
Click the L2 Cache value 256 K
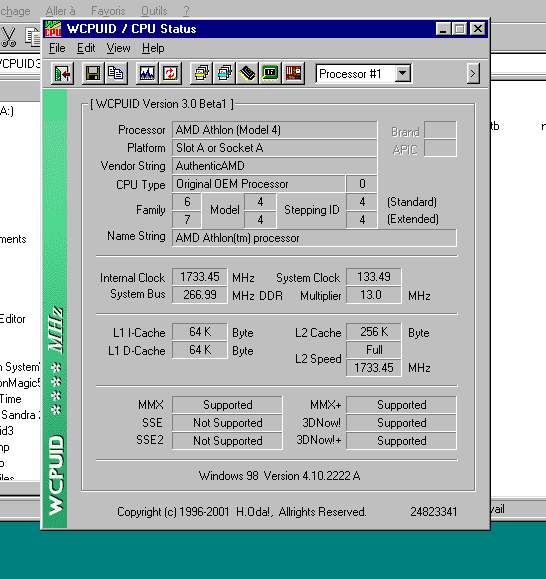374,332
